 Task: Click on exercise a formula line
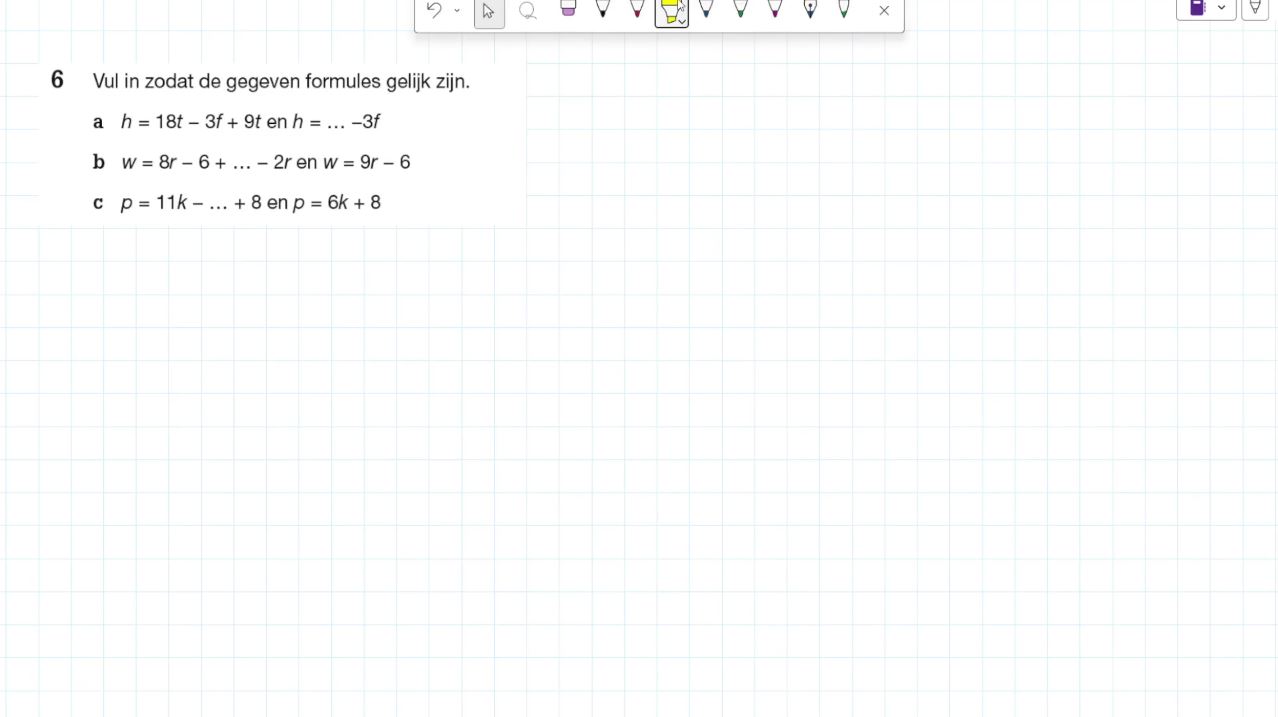pyautogui.click(x=250, y=122)
